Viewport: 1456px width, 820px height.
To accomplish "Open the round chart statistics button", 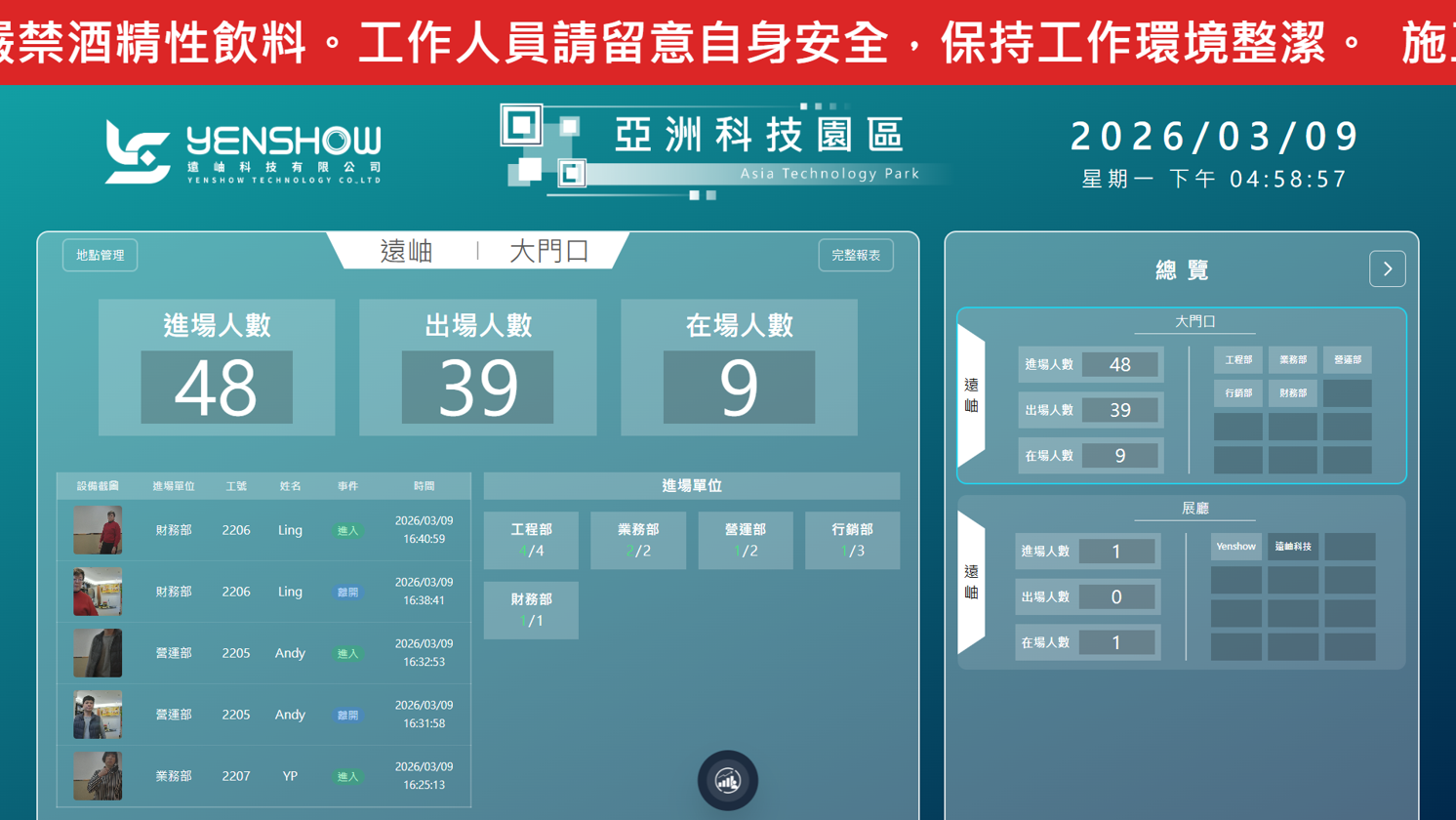I will pyautogui.click(x=727, y=780).
